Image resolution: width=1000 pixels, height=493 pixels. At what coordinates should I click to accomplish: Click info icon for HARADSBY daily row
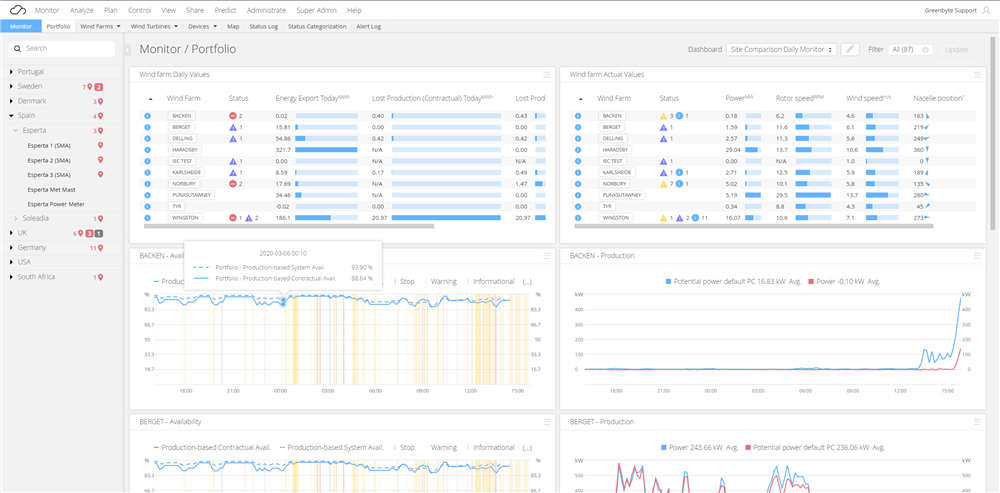click(147, 150)
